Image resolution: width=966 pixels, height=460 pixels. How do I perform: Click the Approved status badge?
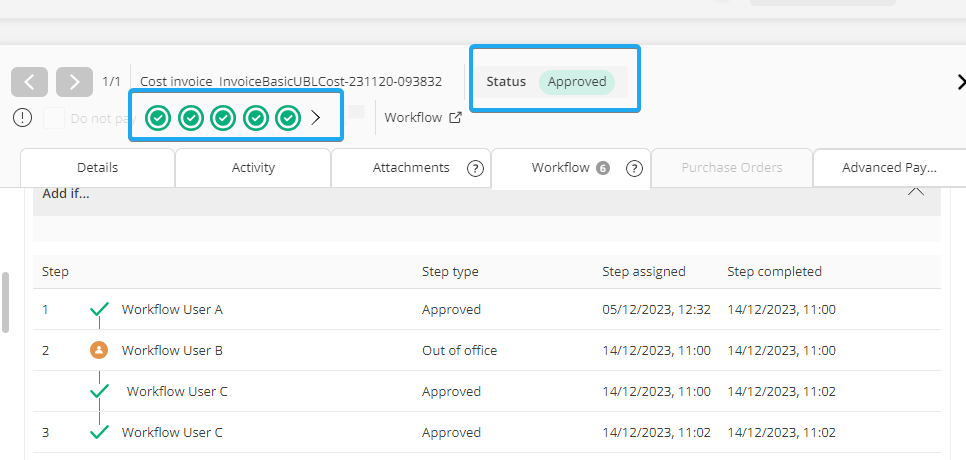pyautogui.click(x=577, y=82)
